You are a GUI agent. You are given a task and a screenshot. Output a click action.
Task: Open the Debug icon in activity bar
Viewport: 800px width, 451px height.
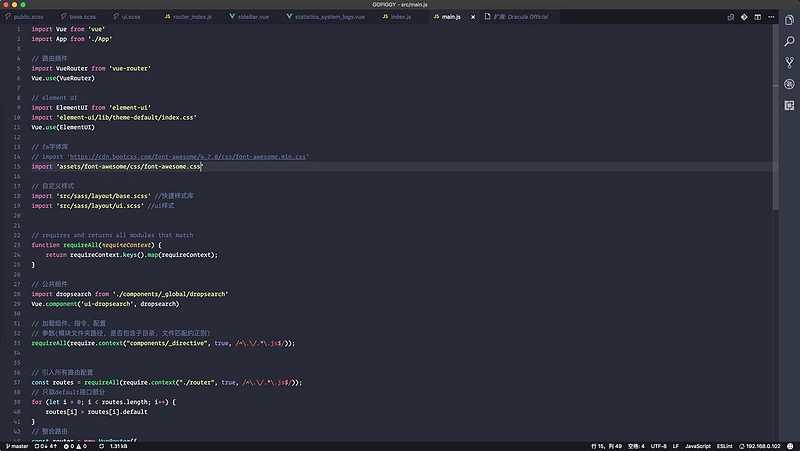click(789, 84)
